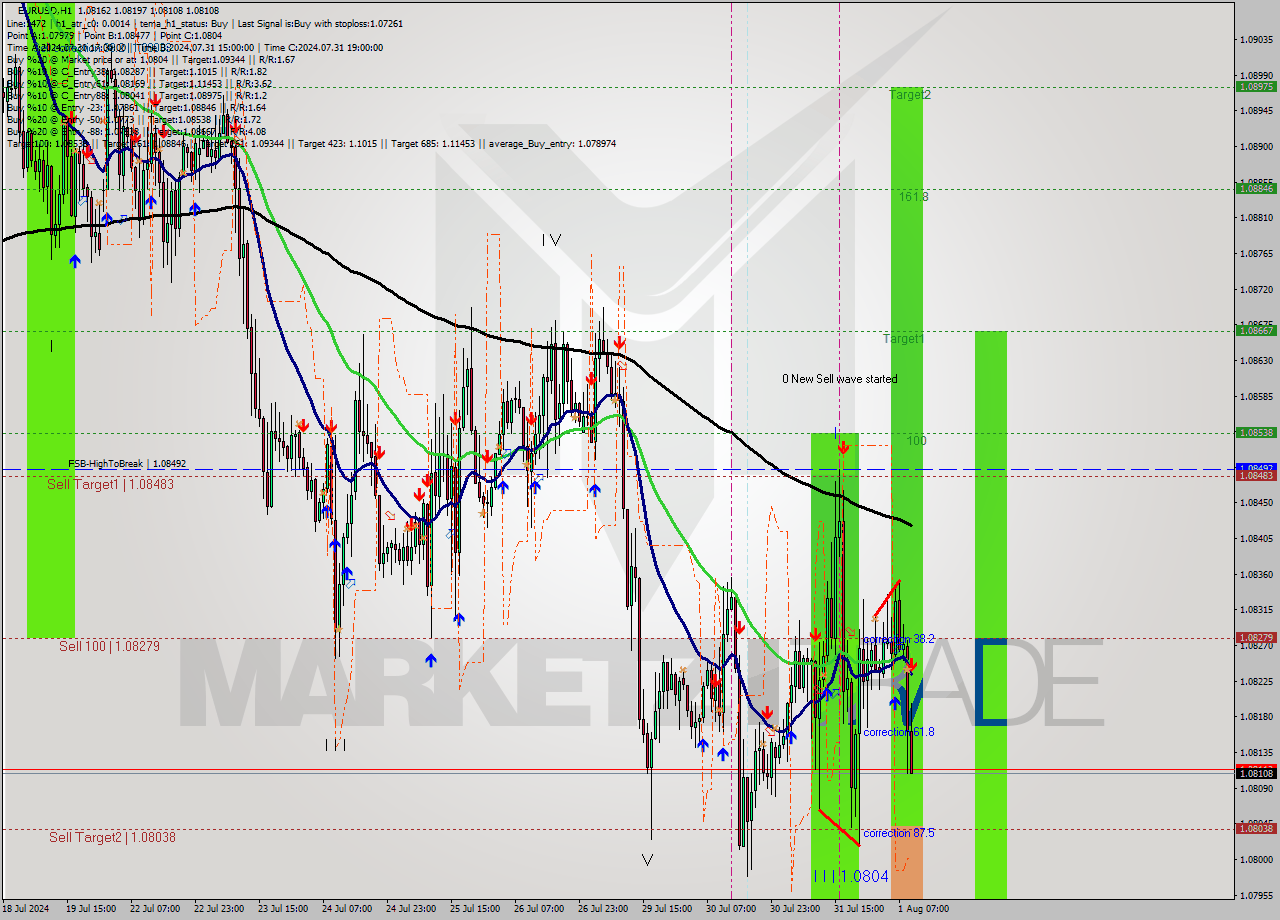Click the current price 1.08108 tag
The width and height of the screenshot is (1280, 920).
point(1256,773)
